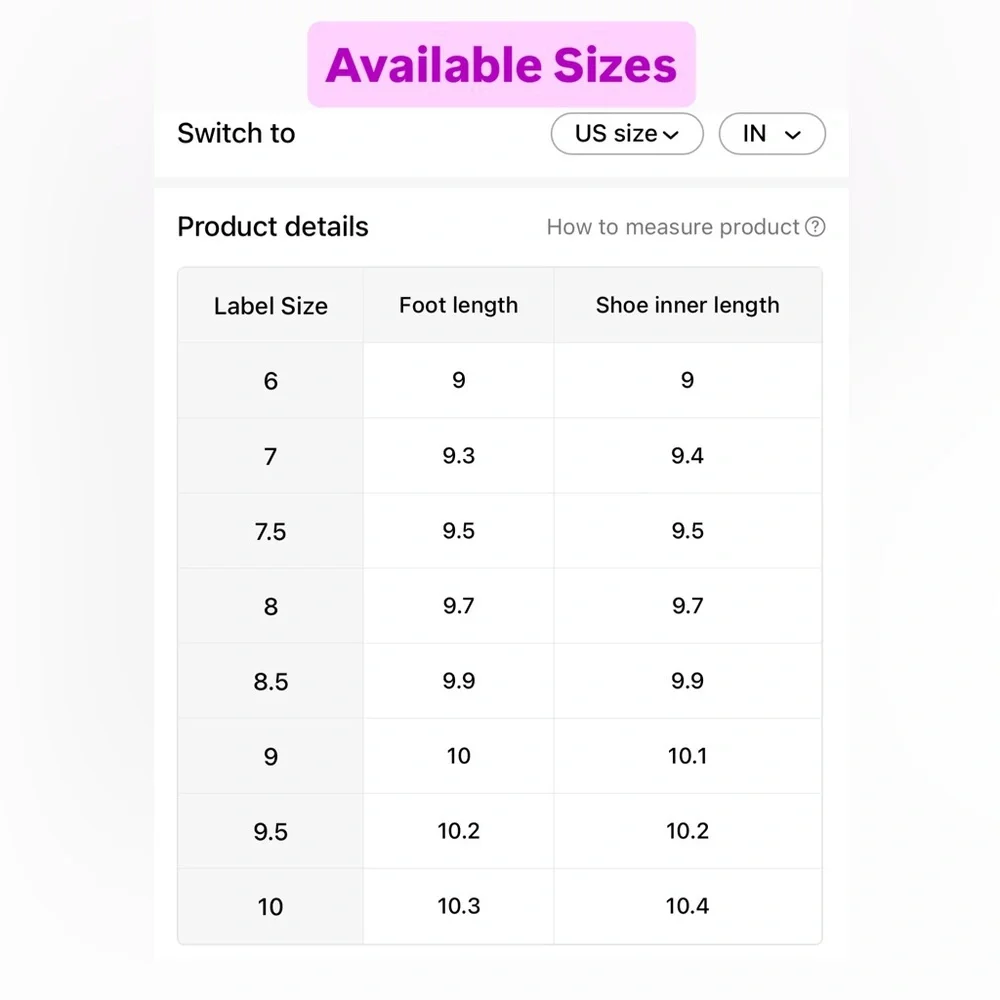
Task: Click foot length 9.3 cell
Action: [459, 455]
